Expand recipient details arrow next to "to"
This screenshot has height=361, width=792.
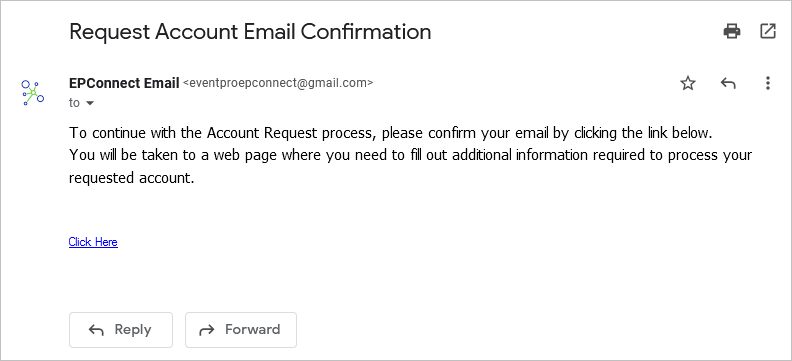pyautogui.click(x=90, y=103)
